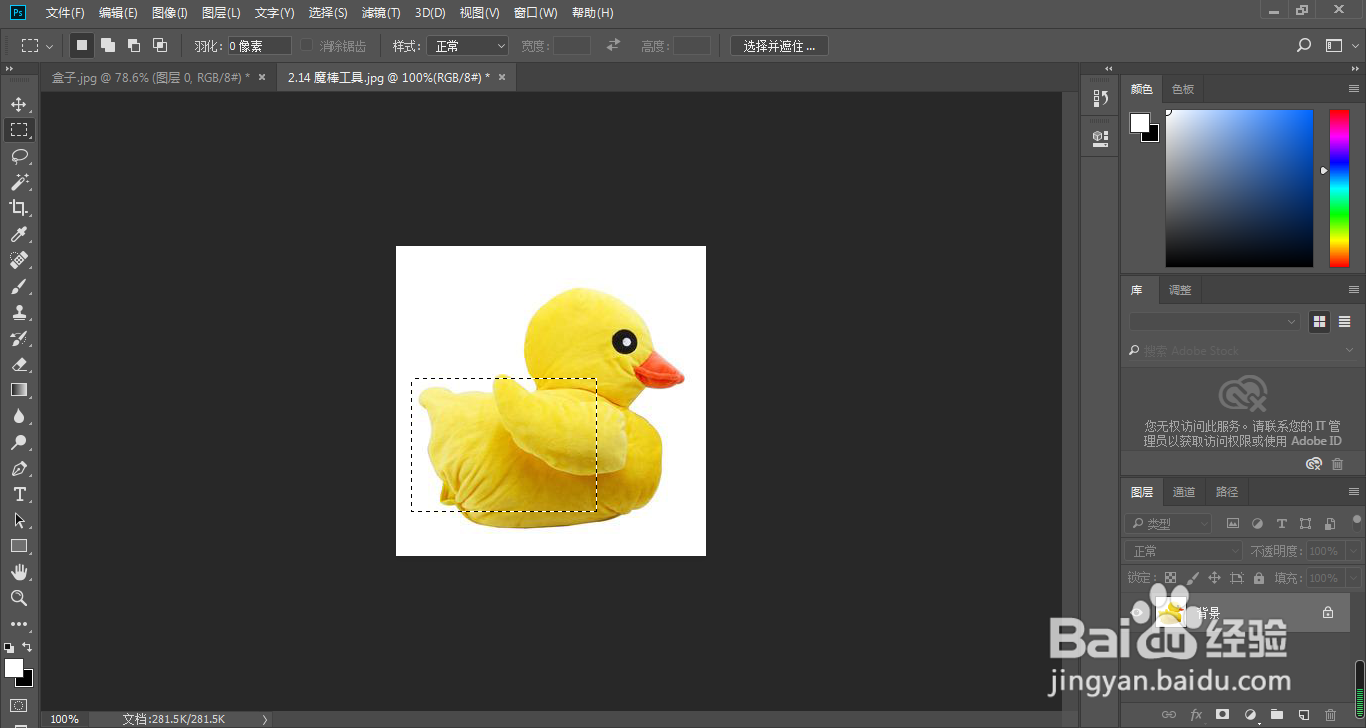Viewport: 1366px width, 728px height.
Task: Click the hue slider bar
Action: [1339, 188]
